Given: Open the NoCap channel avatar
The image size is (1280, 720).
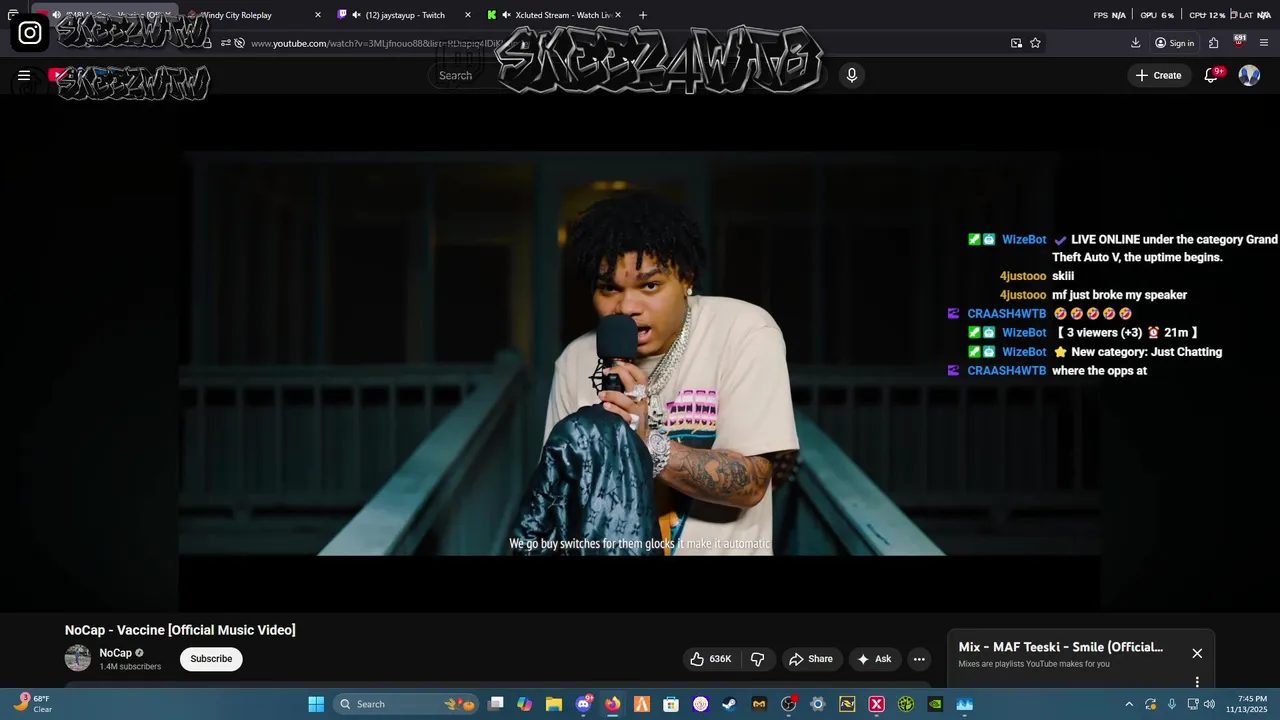Looking at the screenshot, I should click(x=78, y=658).
